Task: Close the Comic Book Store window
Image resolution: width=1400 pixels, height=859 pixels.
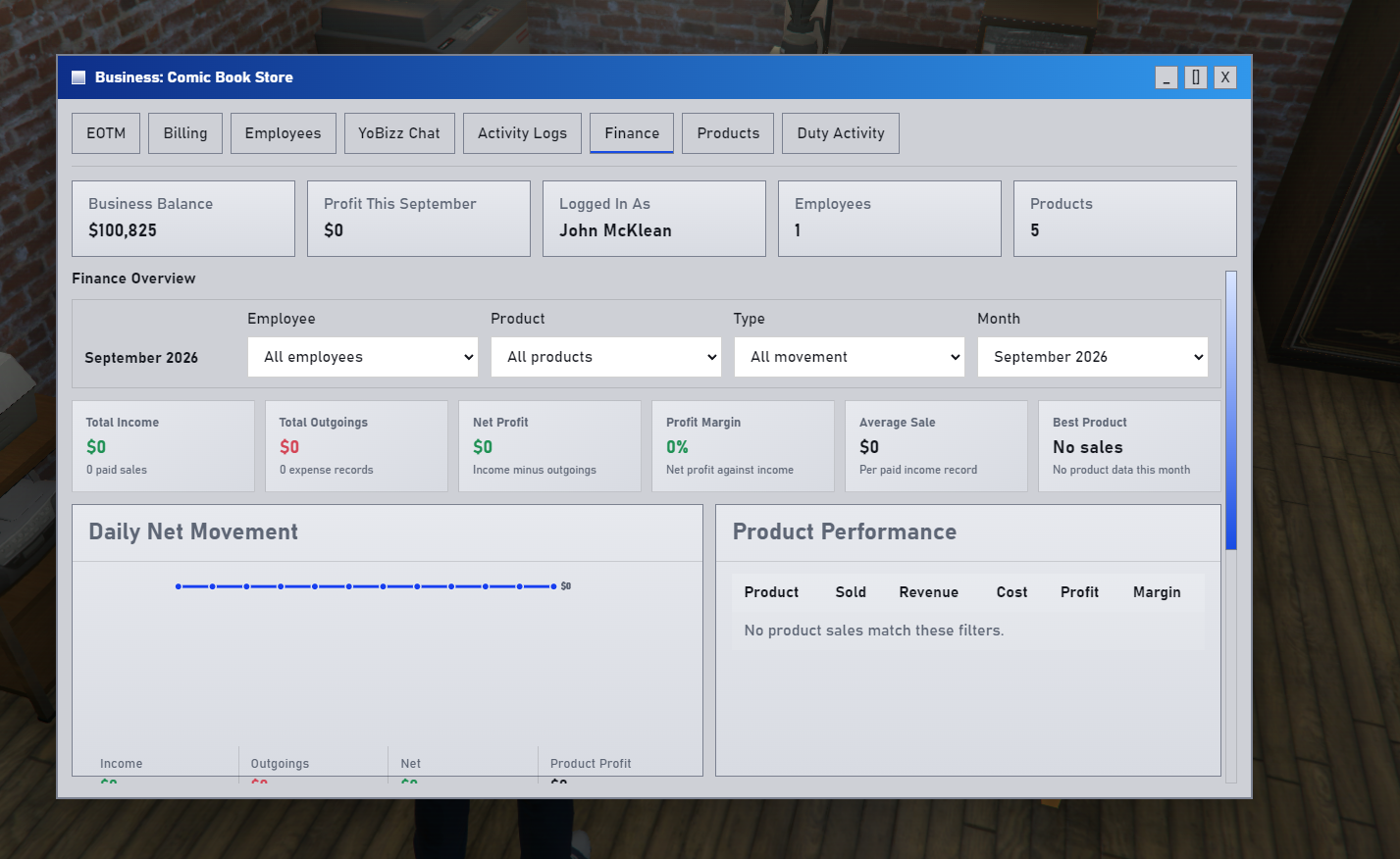Action: [x=1225, y=77]
